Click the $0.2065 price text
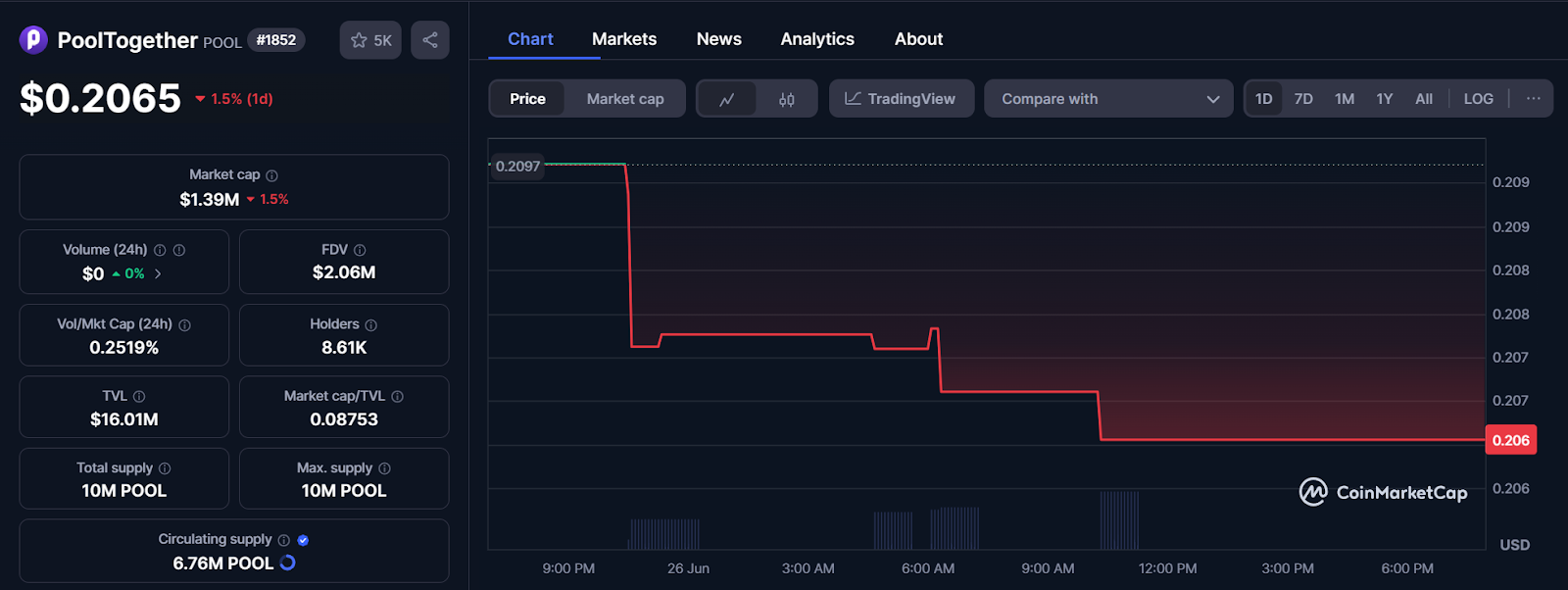Viewport: 1568px width, 590px height. [101, 98]
